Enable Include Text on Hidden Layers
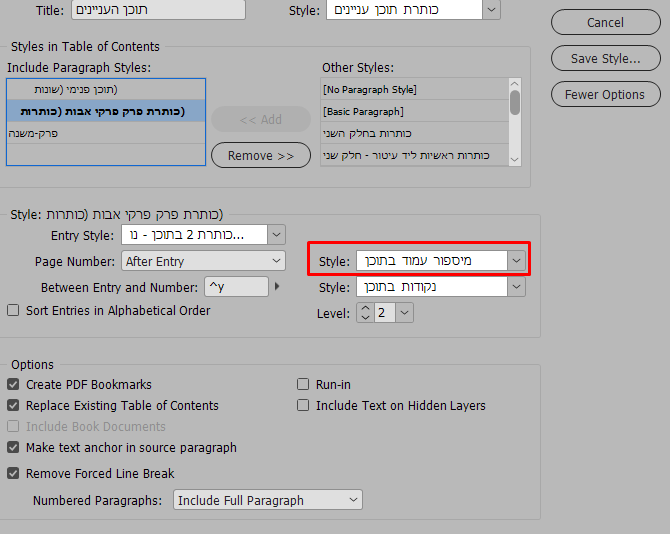 [x=303, y=405]
